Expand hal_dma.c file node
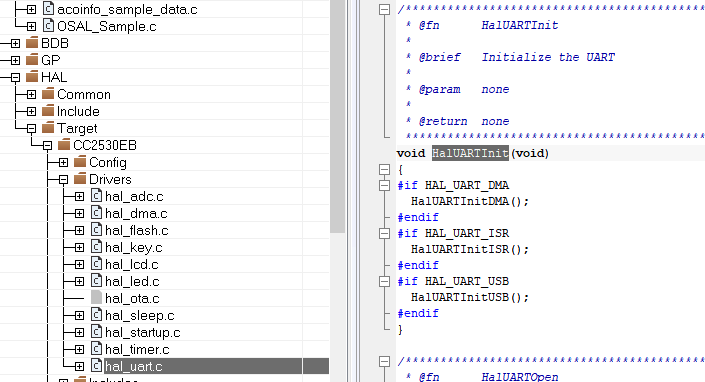The image size is (705, 382). tap(80, 213)
